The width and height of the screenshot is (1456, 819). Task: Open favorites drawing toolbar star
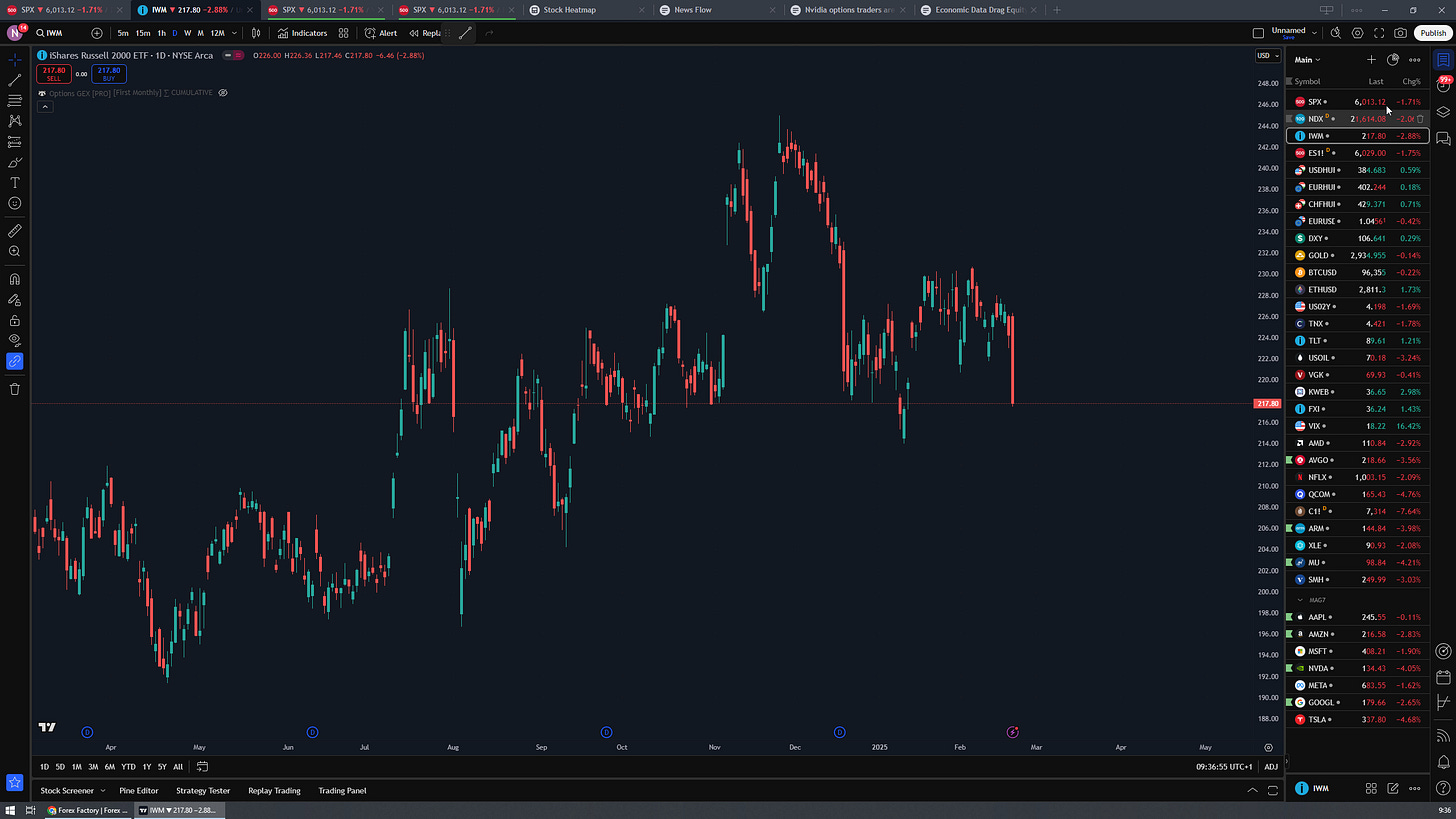(x=15, y=782)
